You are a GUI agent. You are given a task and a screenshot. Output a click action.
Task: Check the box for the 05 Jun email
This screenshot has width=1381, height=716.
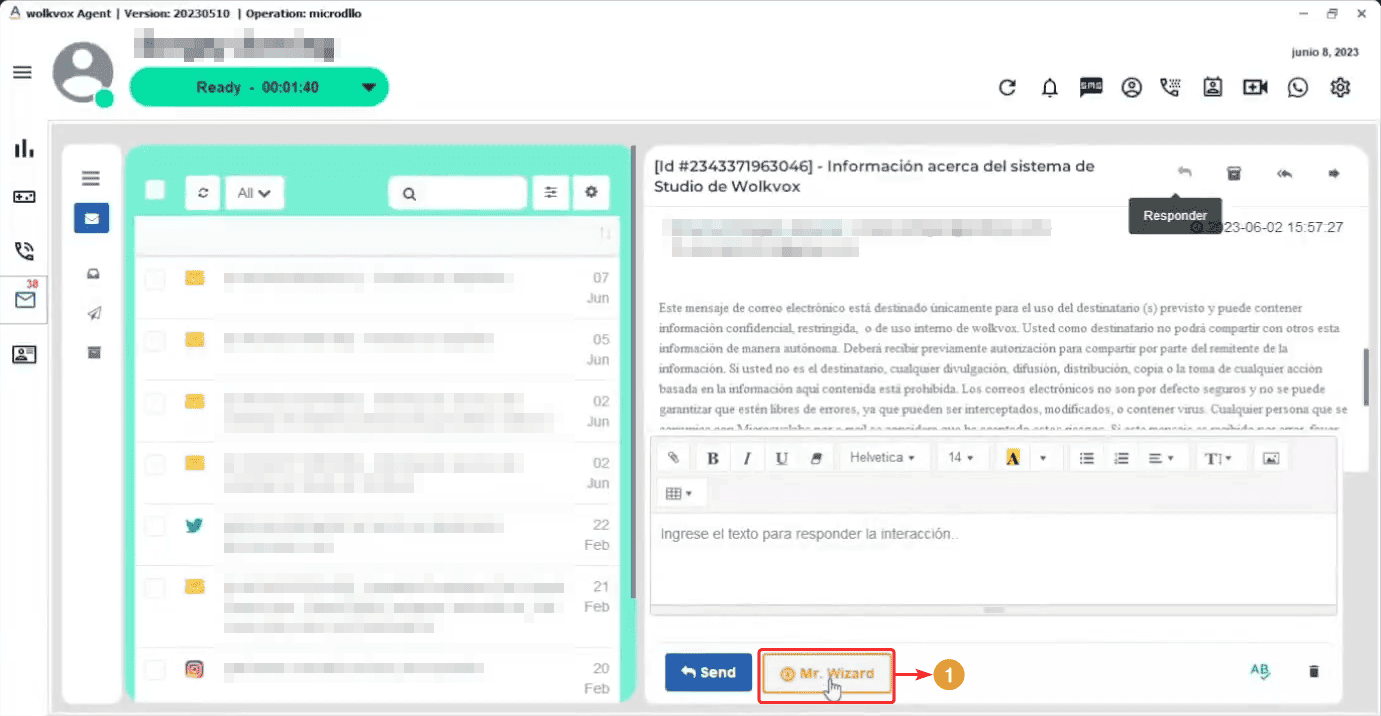155,341
